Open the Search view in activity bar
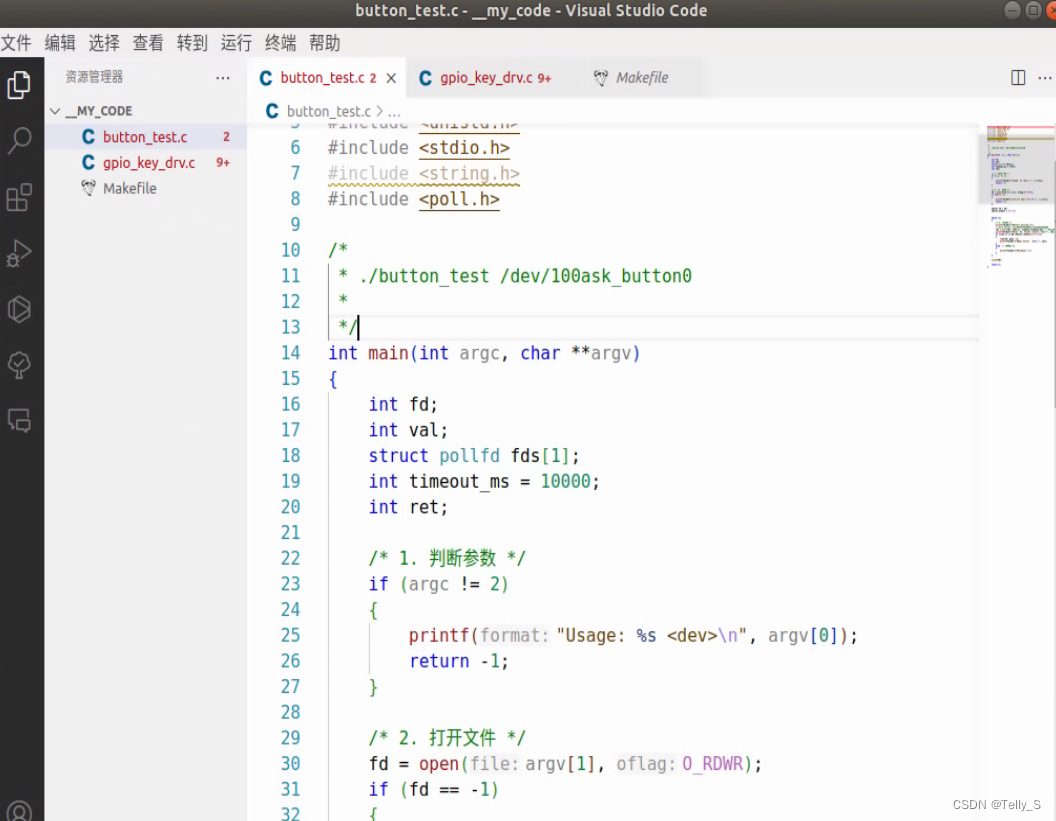The height and width of the screenshot is (821, 1056). pos(19,141)
